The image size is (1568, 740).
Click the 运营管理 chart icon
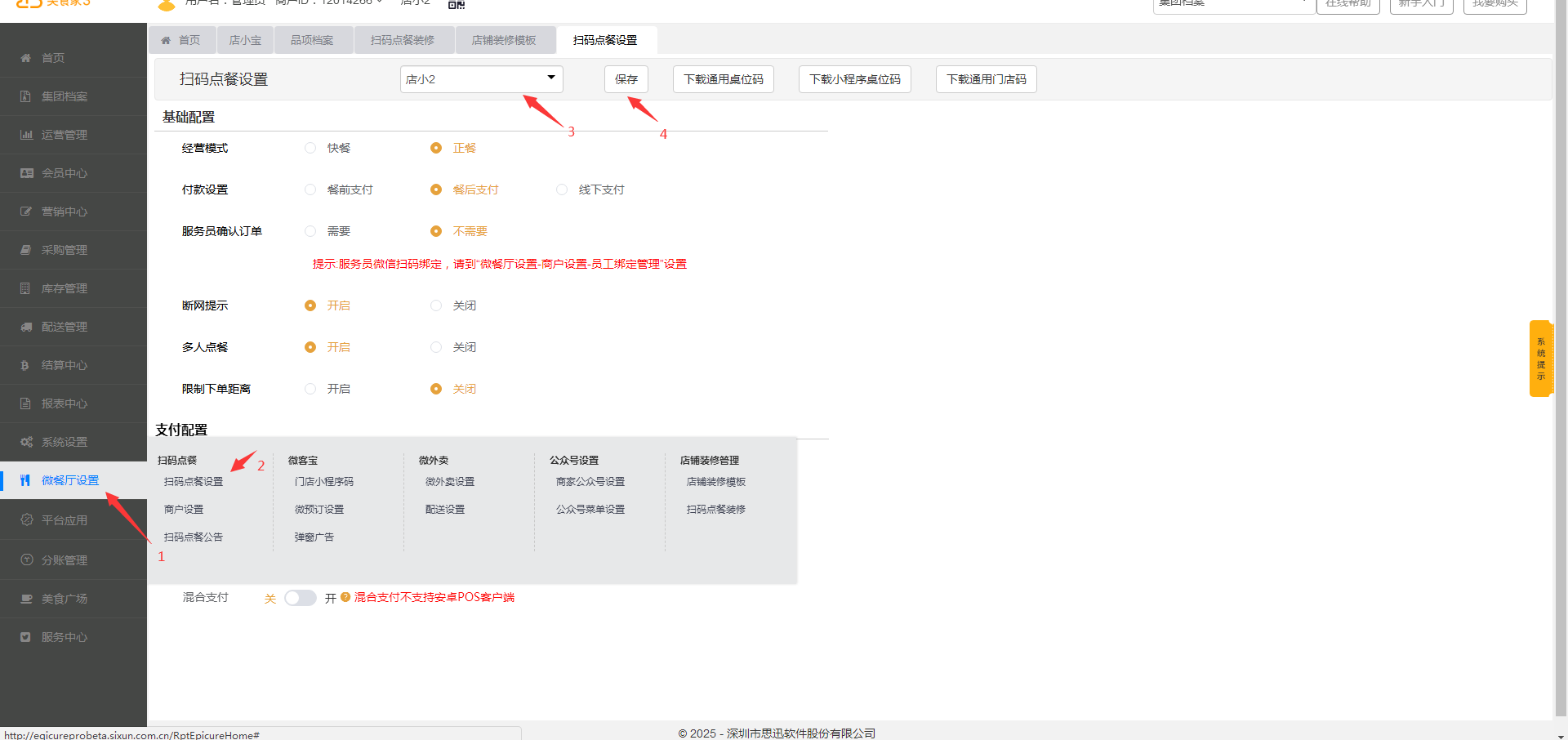point(26,135)
